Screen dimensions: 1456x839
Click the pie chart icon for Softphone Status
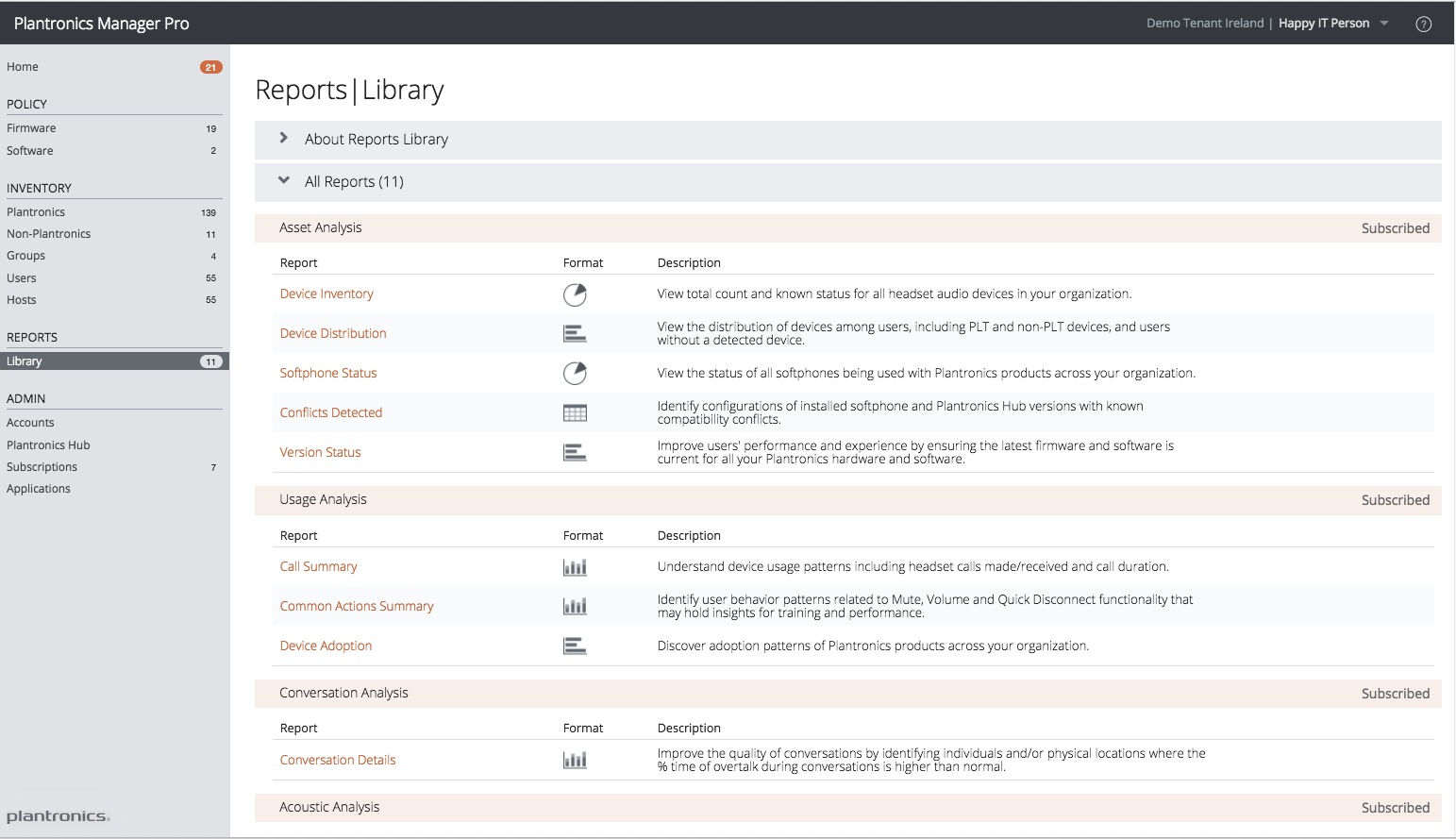pos(575,374)
